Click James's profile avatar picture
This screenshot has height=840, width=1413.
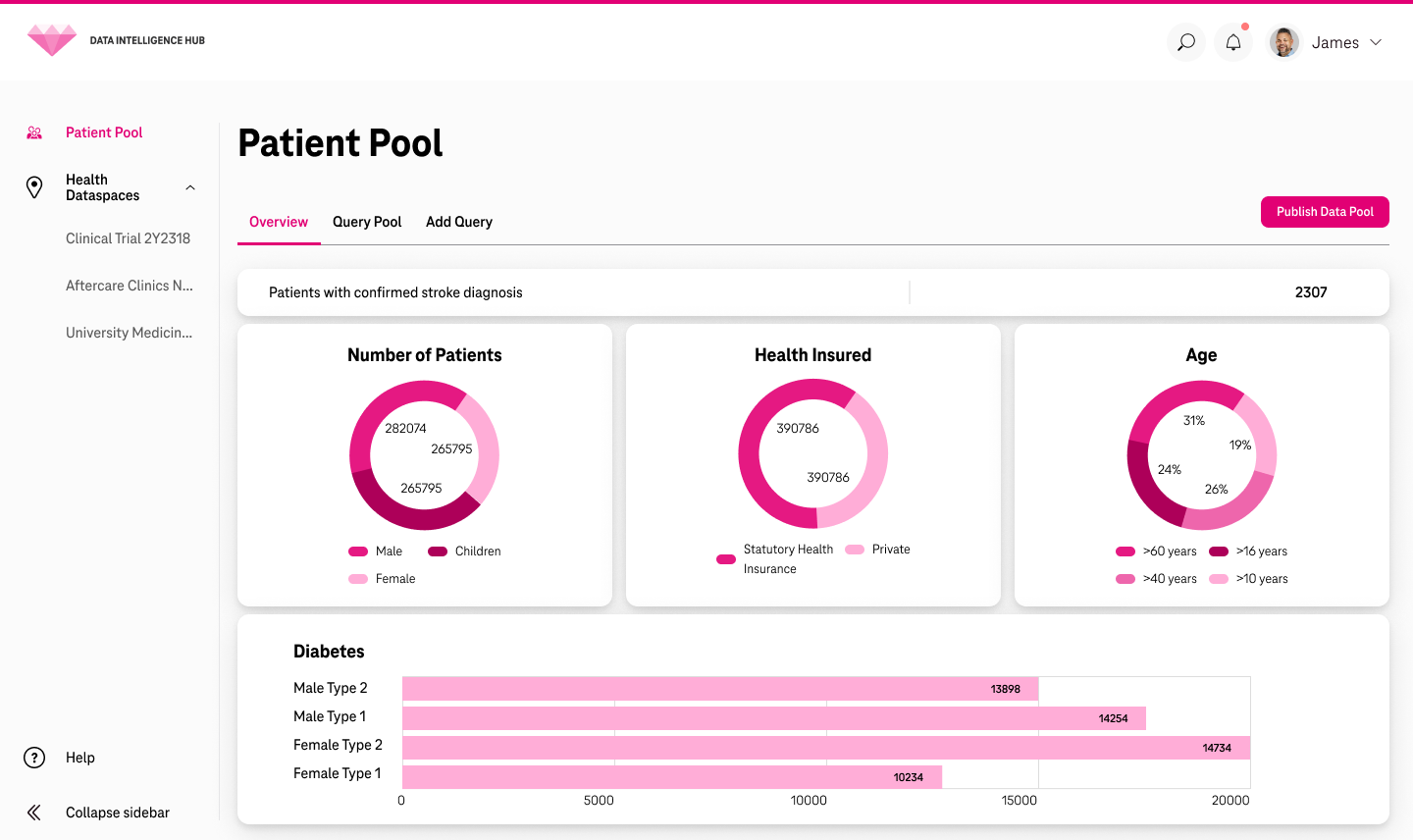pyautogui.click(x=1283, y=41)
